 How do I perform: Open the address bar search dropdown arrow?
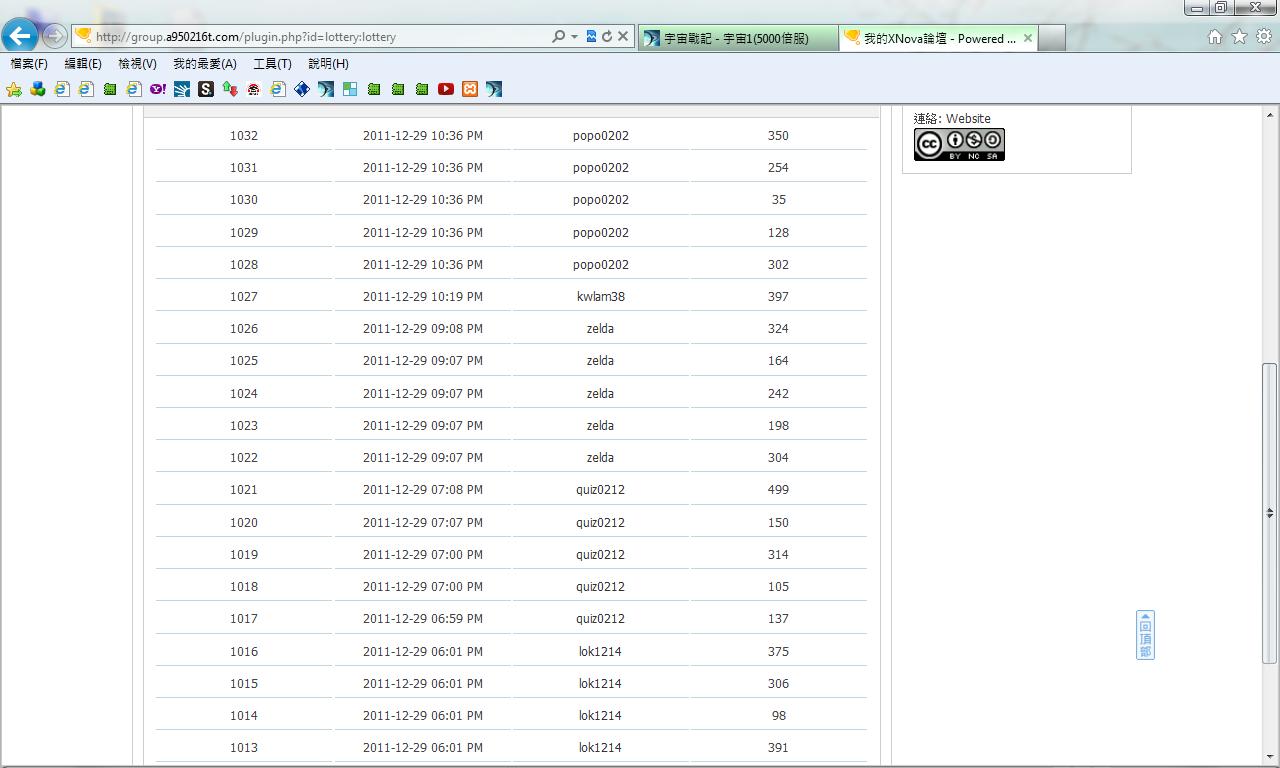tap(574, 37)
